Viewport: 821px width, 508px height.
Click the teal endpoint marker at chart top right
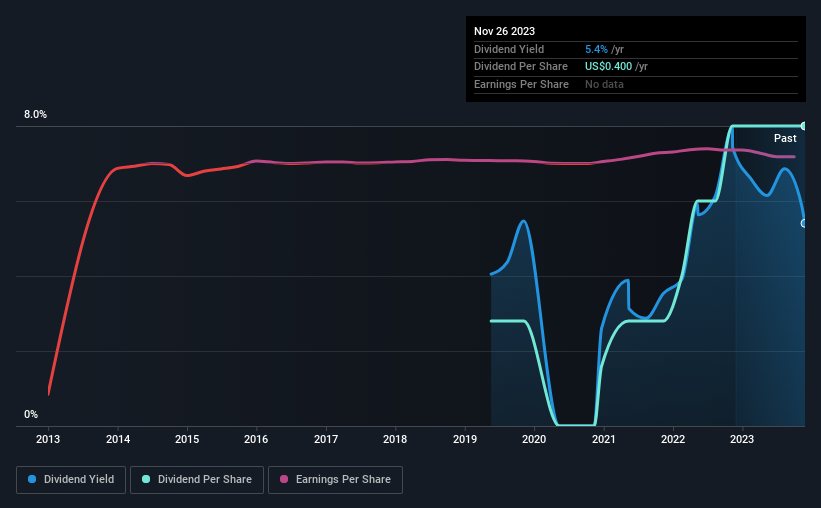coord(804,126)
